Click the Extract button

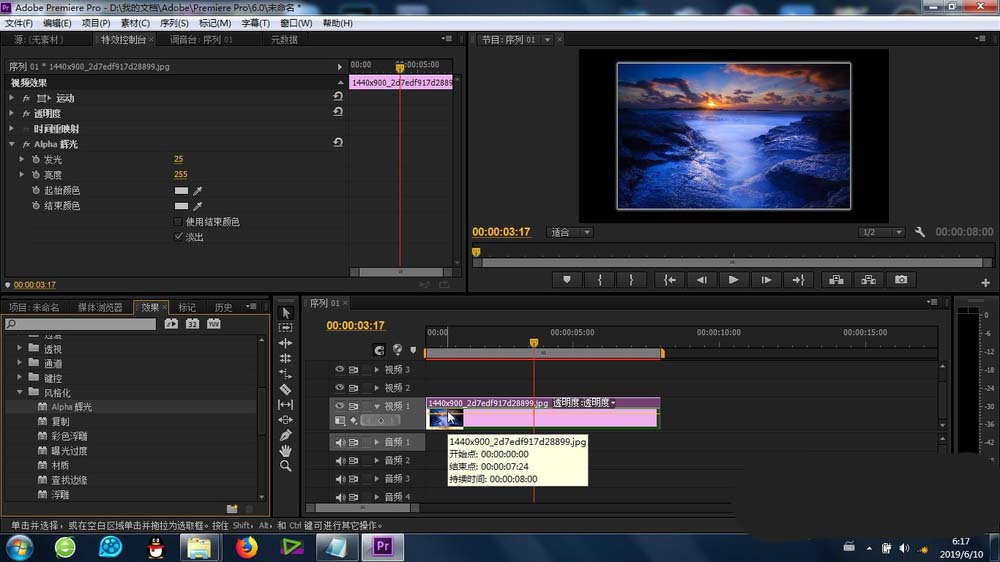click(x=869, y=279)
